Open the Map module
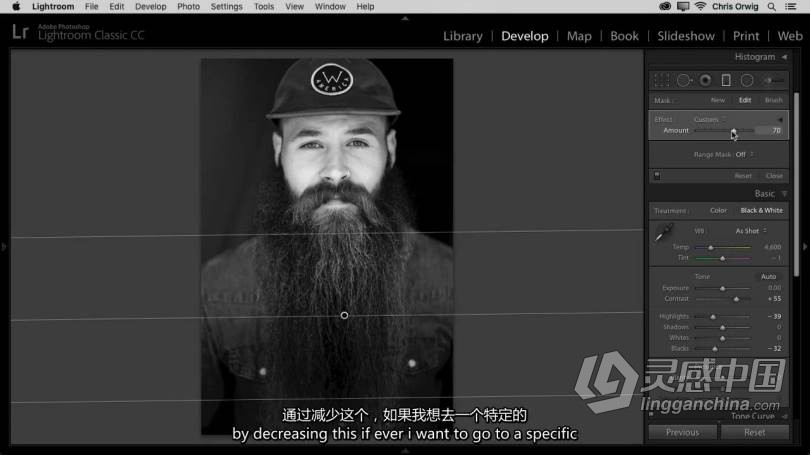Screen dimensions: 810x455 [579, 36]
